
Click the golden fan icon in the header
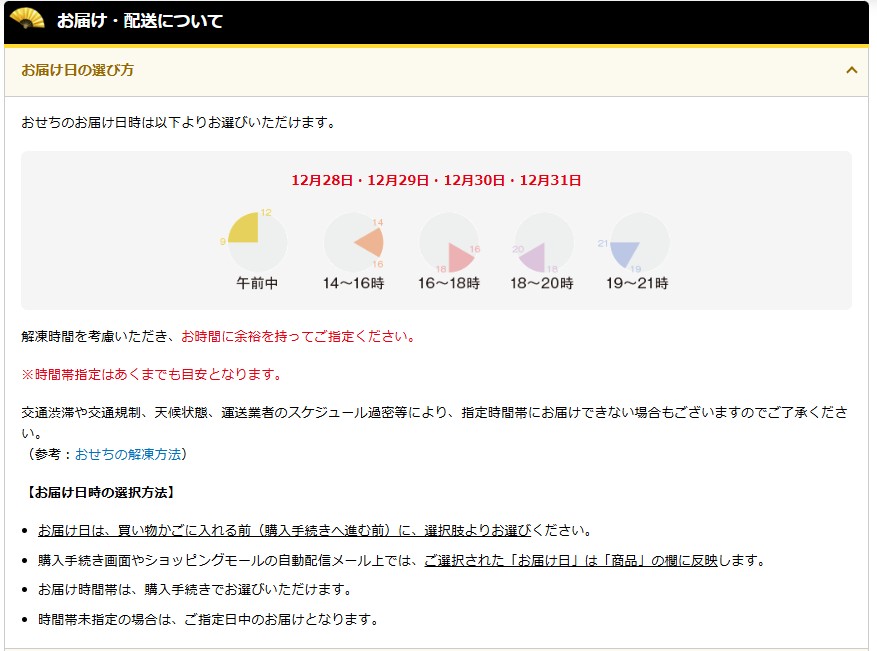[28, 19]
